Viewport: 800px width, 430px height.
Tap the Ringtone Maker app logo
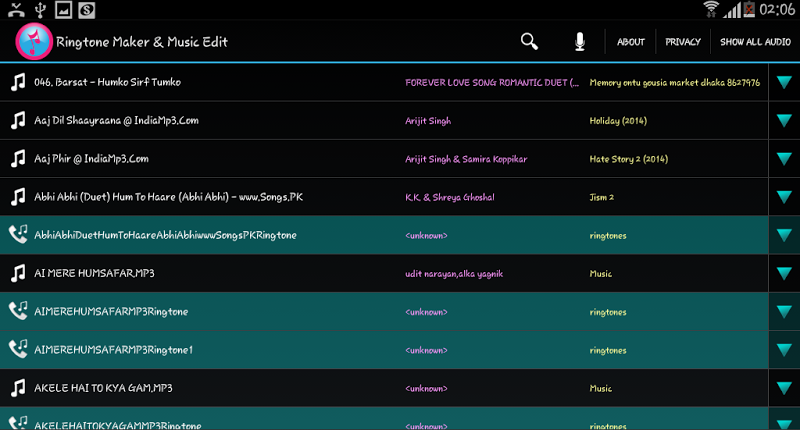(x=33, y=41)
